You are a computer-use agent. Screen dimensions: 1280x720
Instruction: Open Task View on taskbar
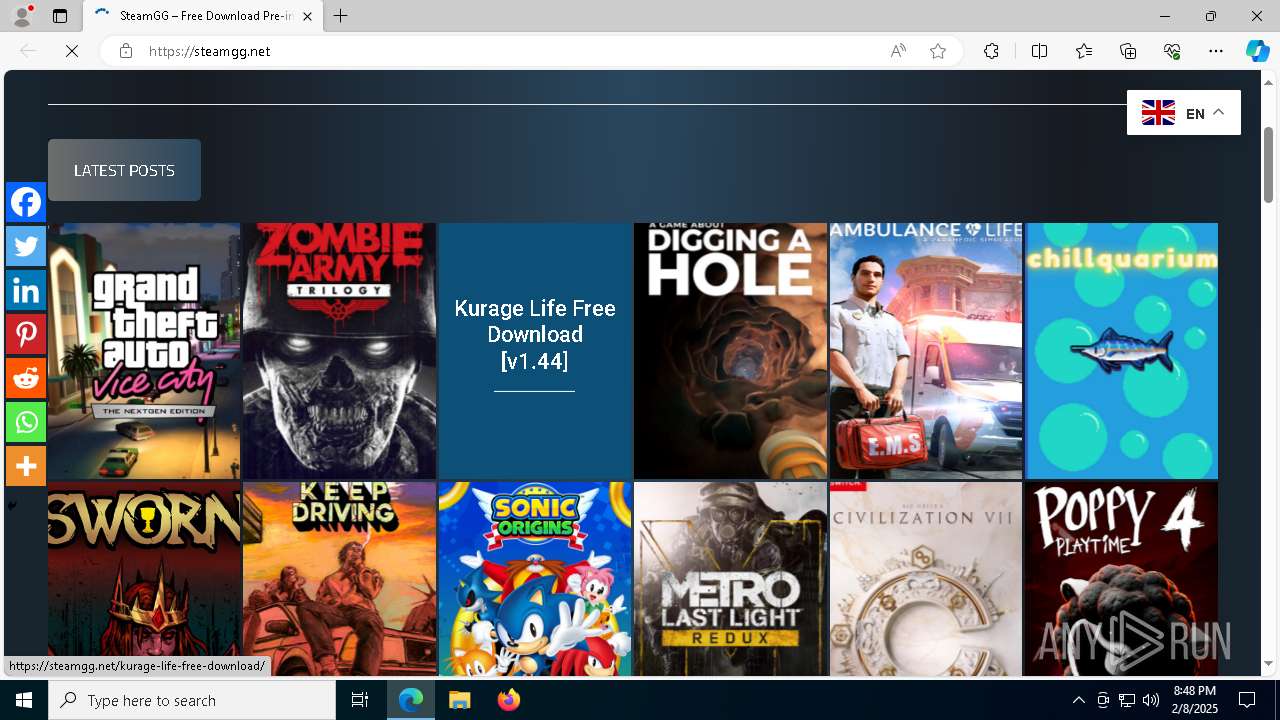click(x=360, y=700)
